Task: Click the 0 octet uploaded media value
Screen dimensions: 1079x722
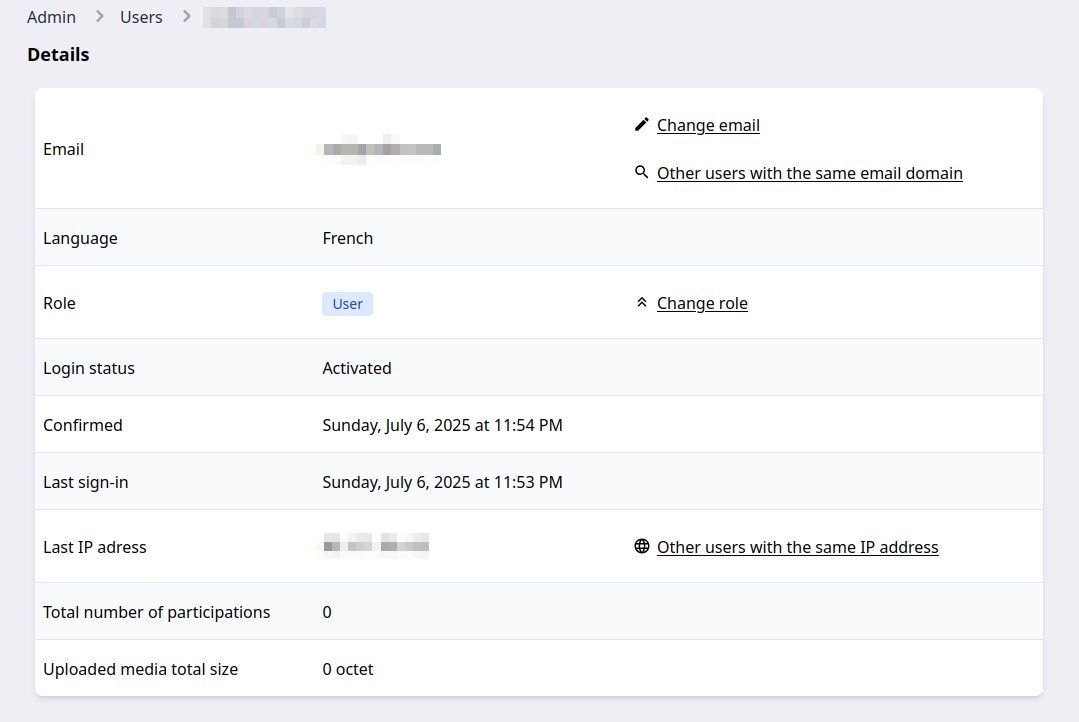Action: click(x=347, y=669)
